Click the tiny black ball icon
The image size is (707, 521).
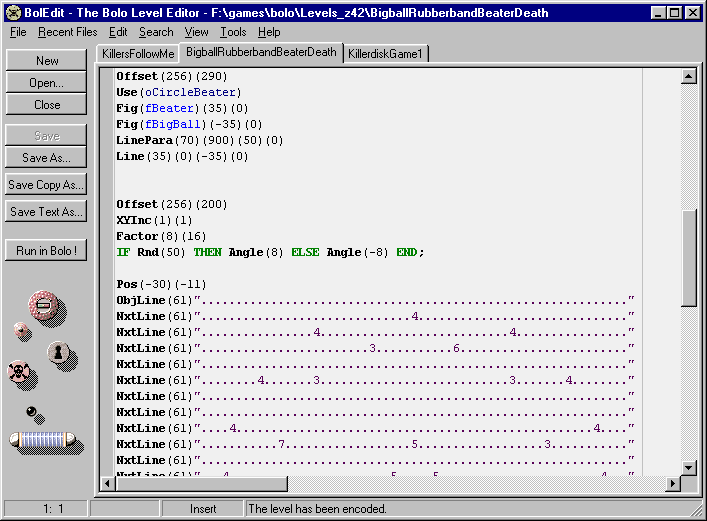pyautogui.click(x=31, y=411)
